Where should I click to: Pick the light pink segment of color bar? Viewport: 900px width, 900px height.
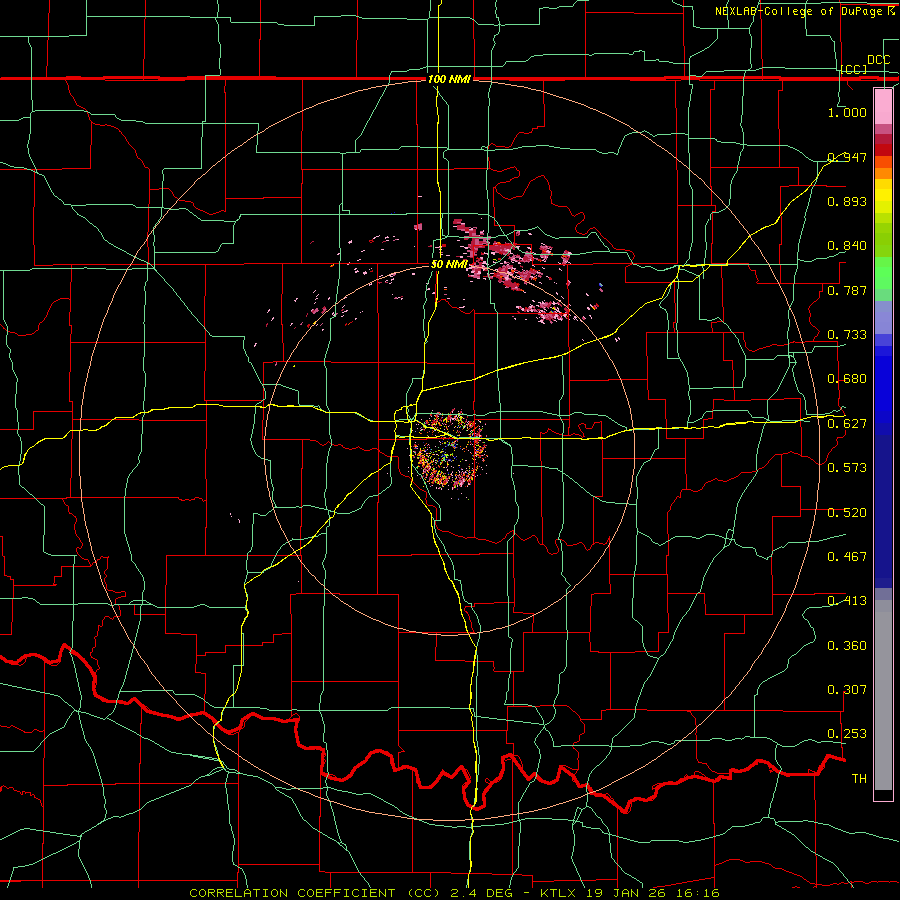[883, 106]
